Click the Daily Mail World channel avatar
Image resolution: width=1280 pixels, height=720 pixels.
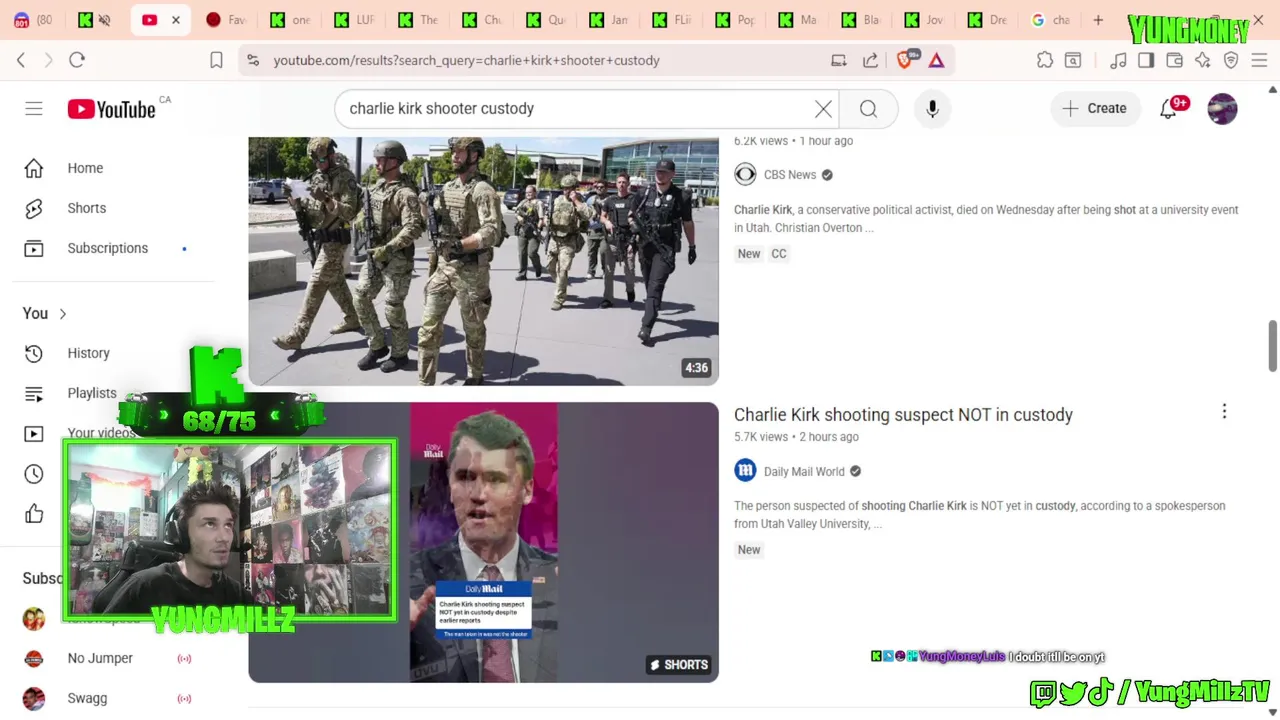[x=745, y=471]
